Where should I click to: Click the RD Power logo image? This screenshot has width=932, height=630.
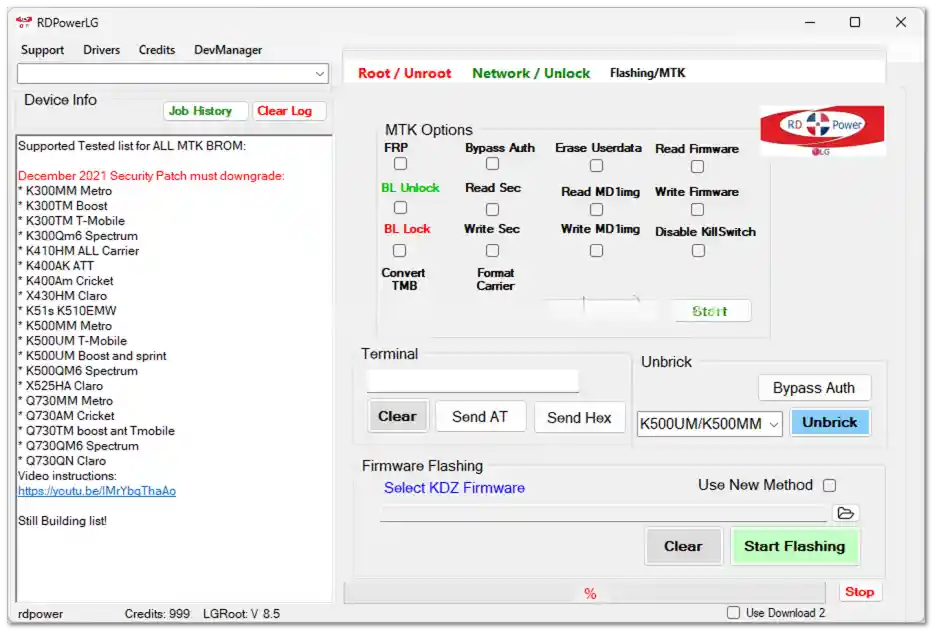pyautogui.click(x=822, y=131)
